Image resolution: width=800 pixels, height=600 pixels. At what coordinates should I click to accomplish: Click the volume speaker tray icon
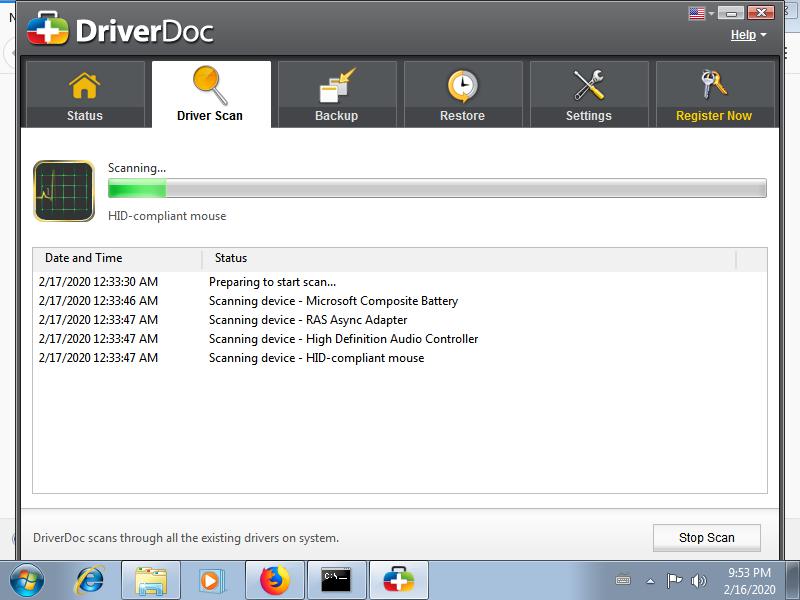tap(698, 581)
